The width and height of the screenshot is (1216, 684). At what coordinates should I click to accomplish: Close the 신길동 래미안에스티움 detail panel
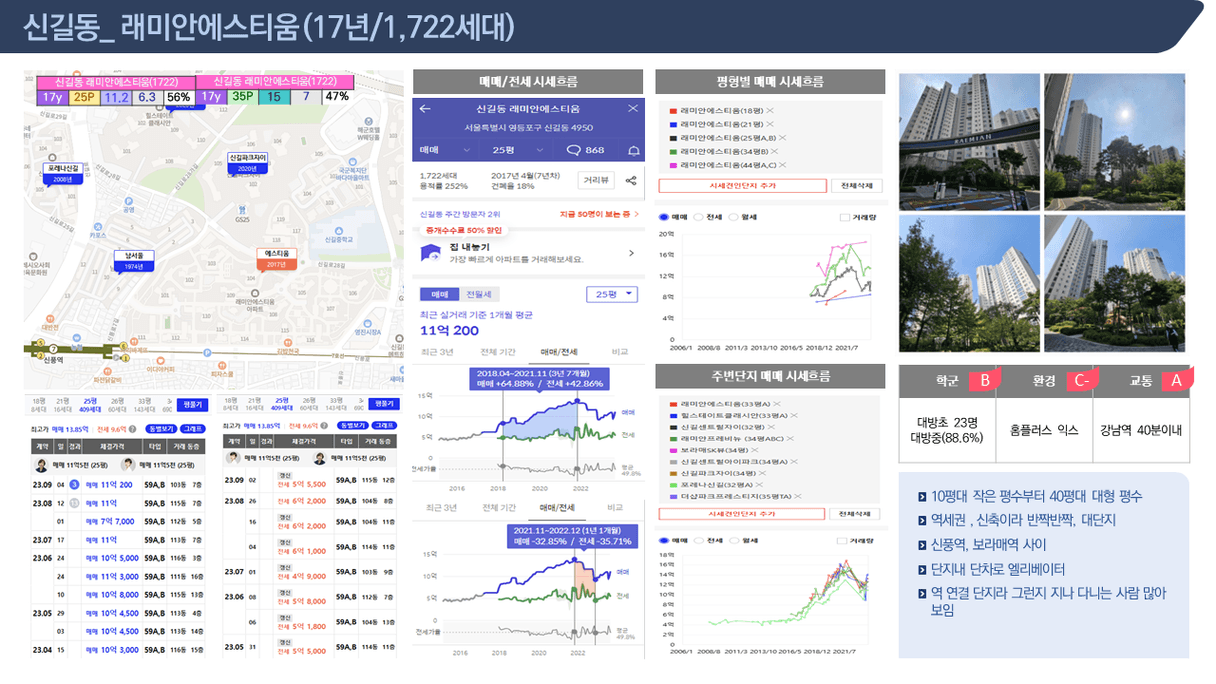(x=632, y=108)
